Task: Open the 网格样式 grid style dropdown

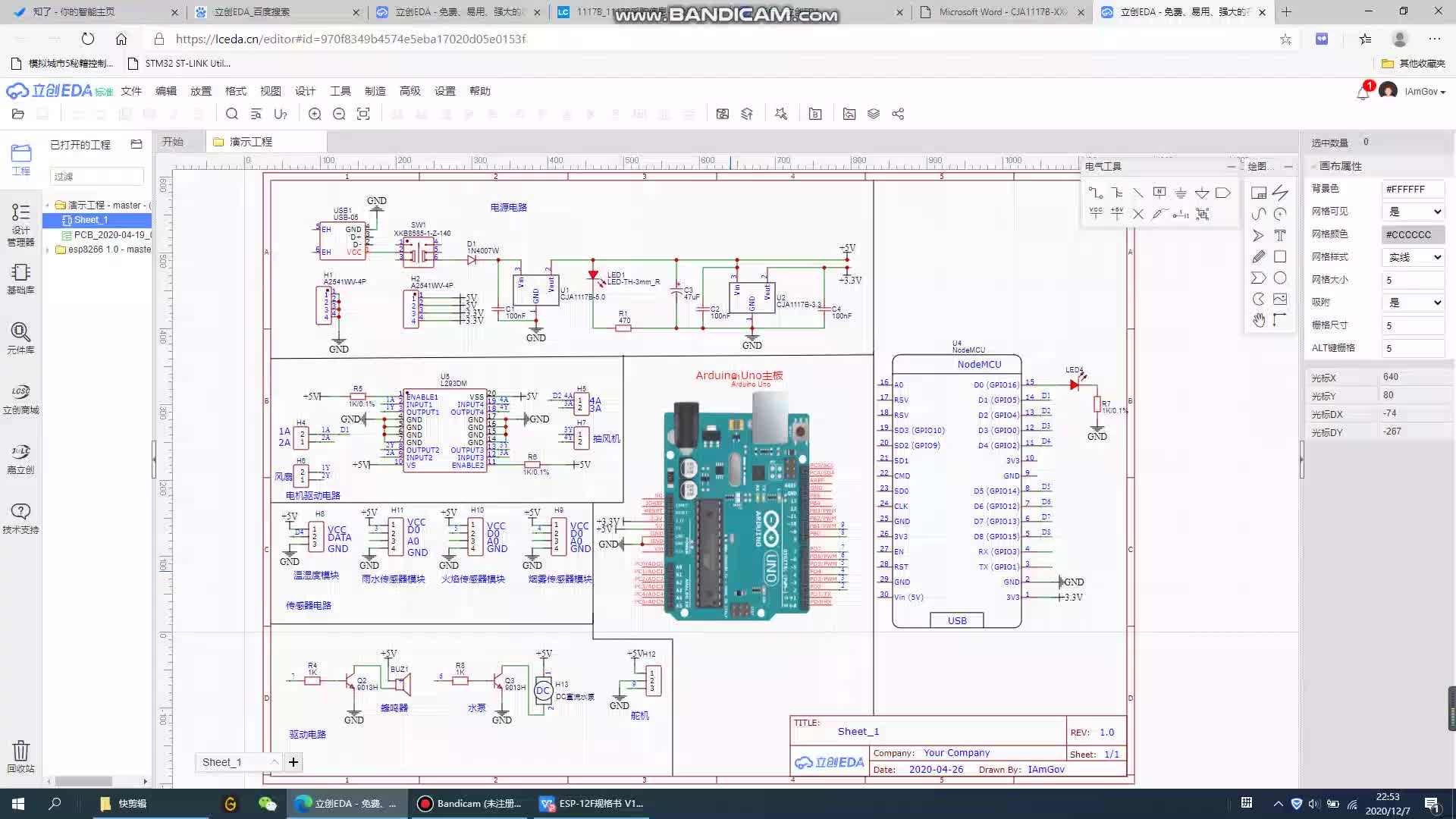Action: pyautogui.click(x=1414, y=257)
